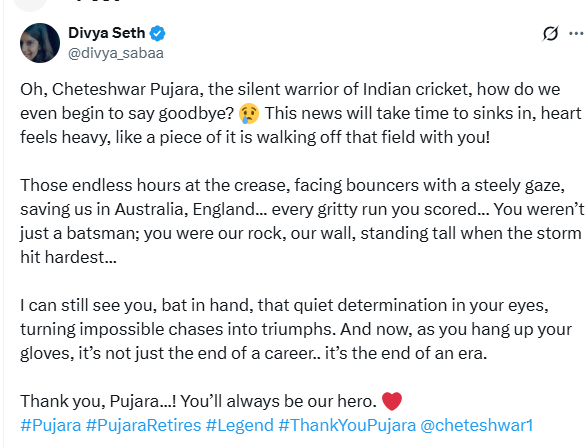Follow the #Legend hashtag link
586x448 pixels.
click(x=240, y=425)
